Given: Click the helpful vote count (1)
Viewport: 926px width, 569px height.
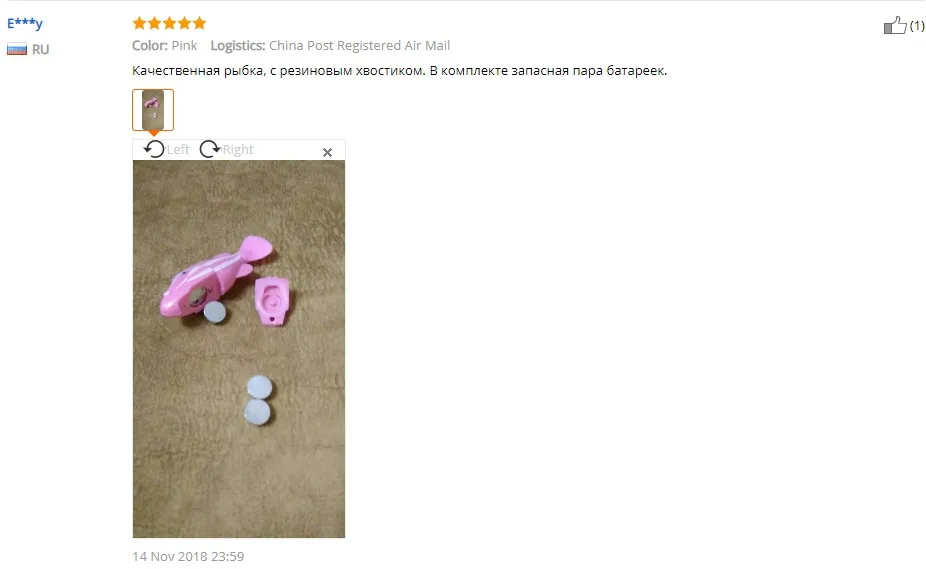Looking at the screenshot, I should [x=917, y=25].
